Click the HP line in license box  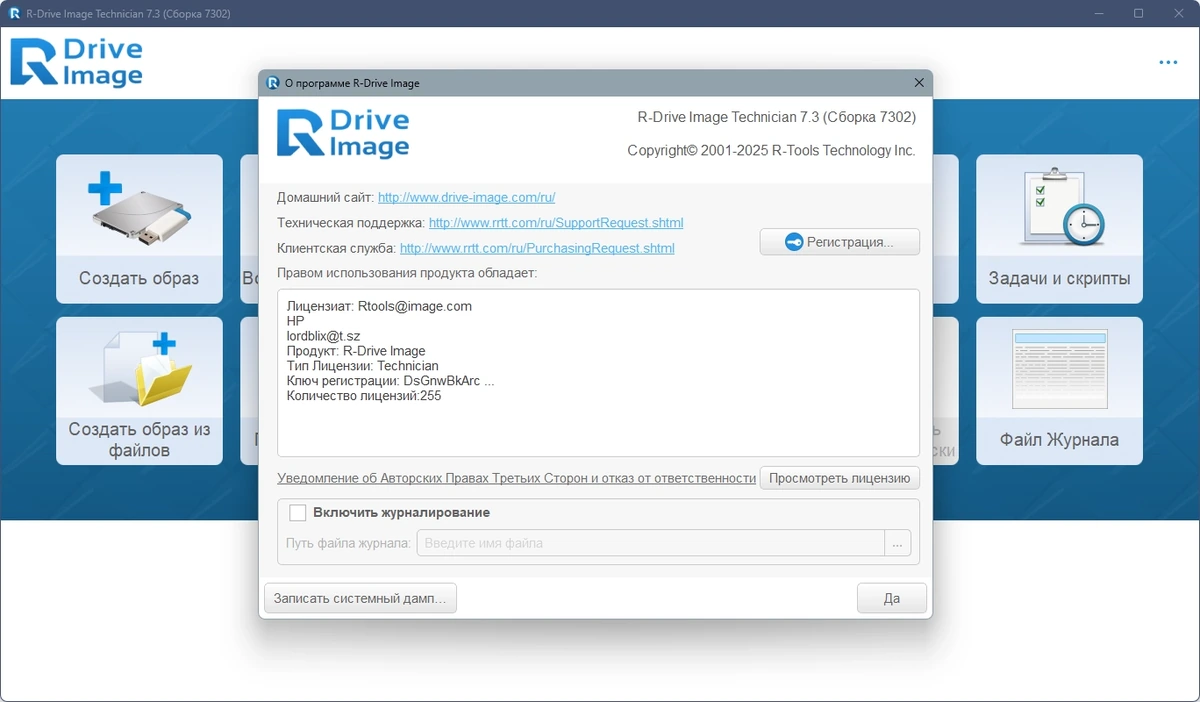click(295, 321)
